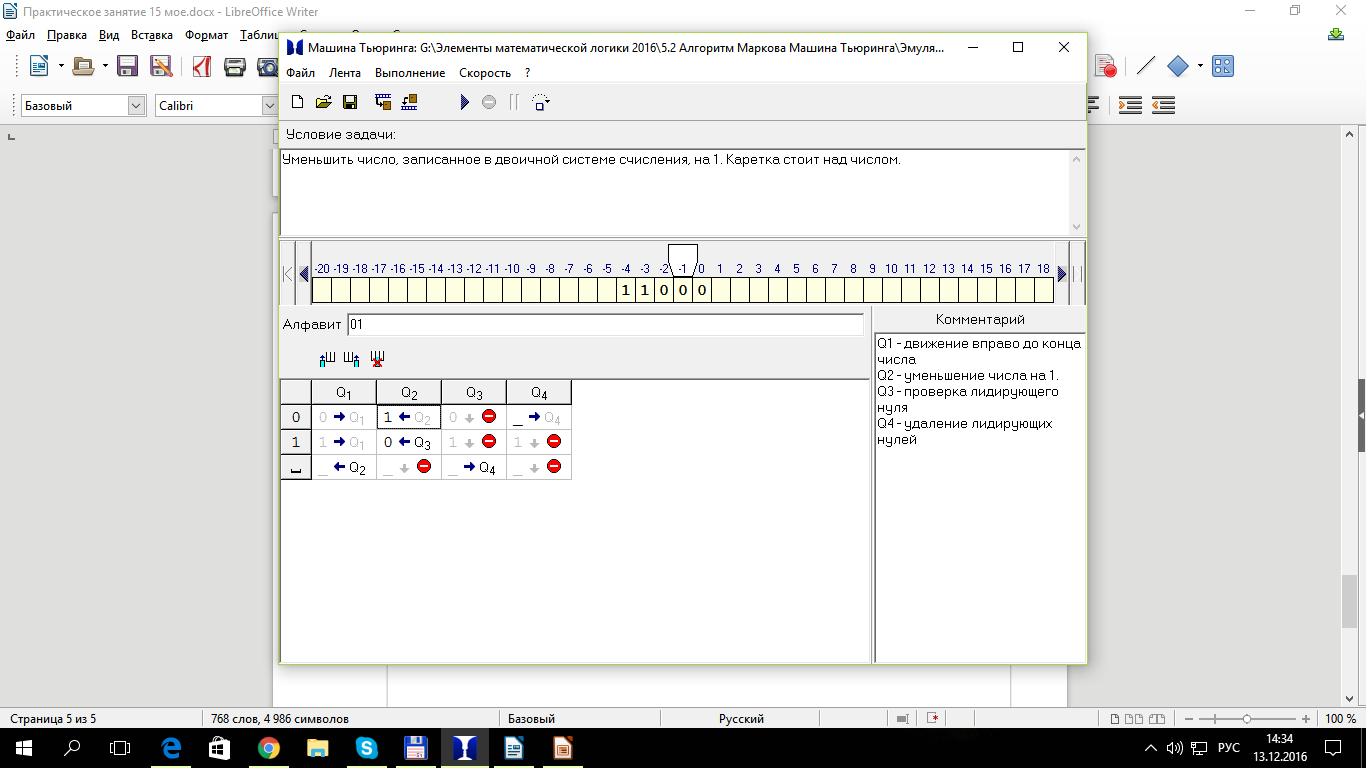The image size is (1366, 768).
Task: Open the Open file dropdown arrow
Action: 105,67
